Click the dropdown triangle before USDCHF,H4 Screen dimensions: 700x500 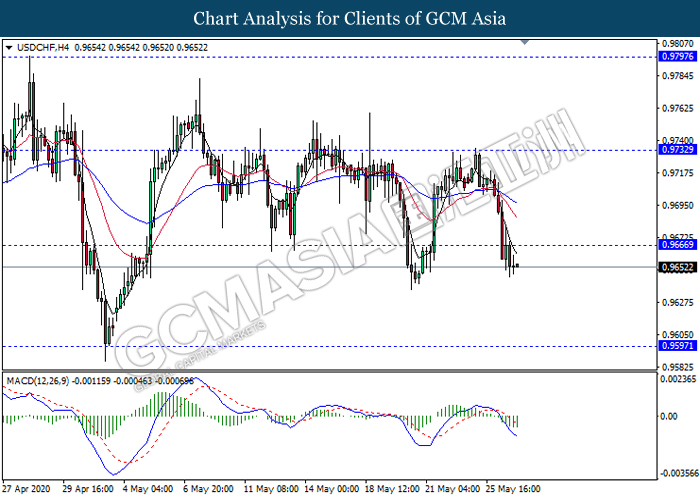9,47
